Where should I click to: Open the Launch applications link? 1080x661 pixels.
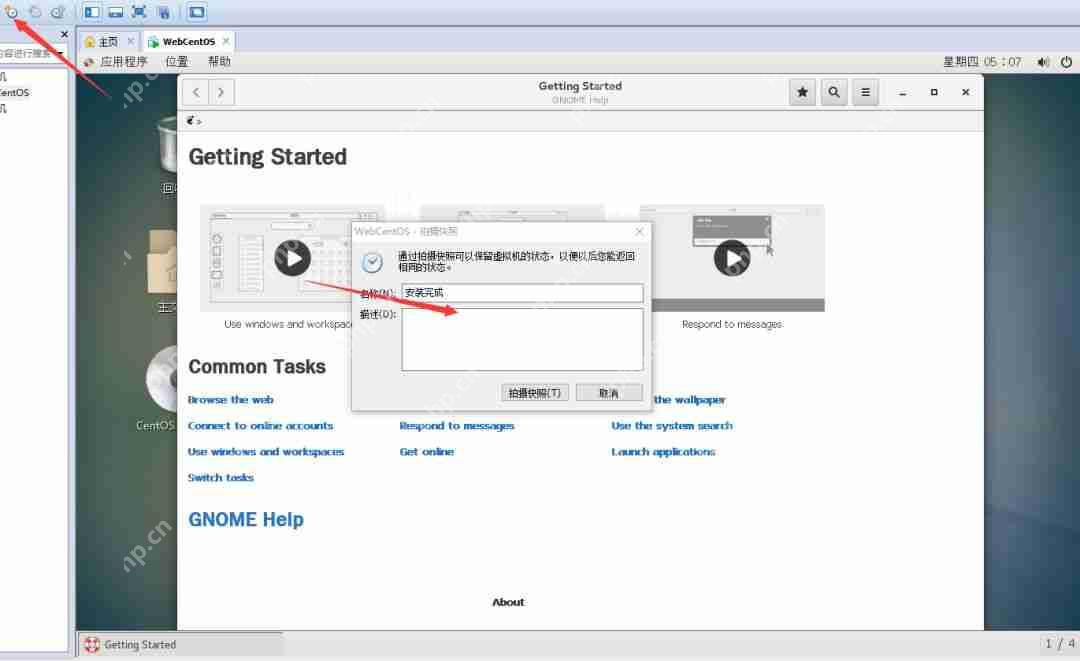point(663,452)
